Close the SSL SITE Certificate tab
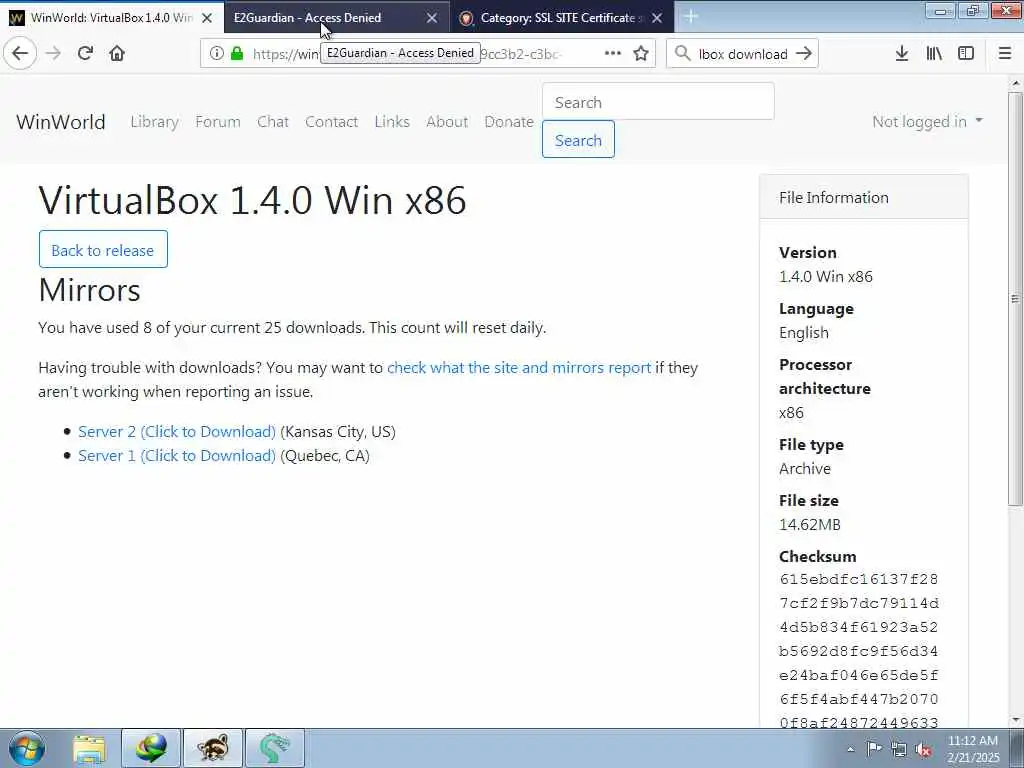Viewport: 1024px width, 768px height. click(657, 18)
